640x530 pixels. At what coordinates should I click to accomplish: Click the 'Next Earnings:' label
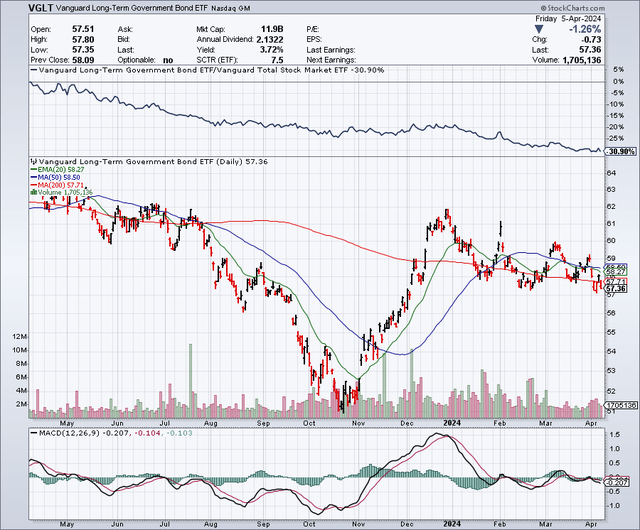pyautogui.click(x=331, y=60)
